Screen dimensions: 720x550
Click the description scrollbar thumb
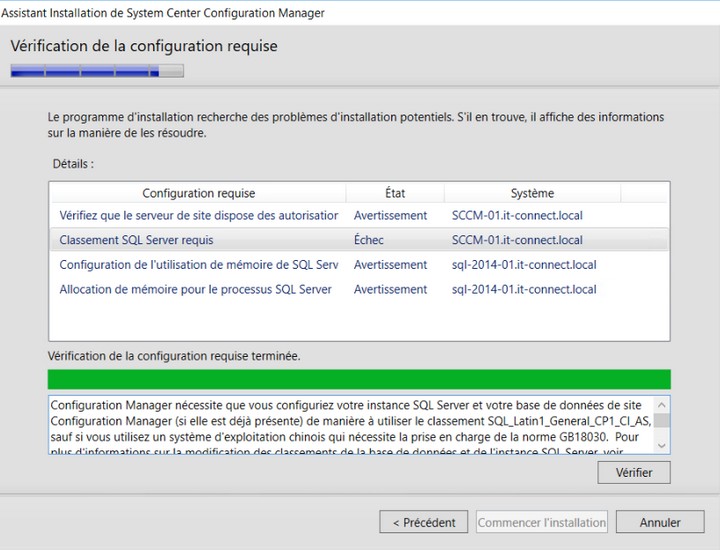pyautogui.click(x=662, y=421)
